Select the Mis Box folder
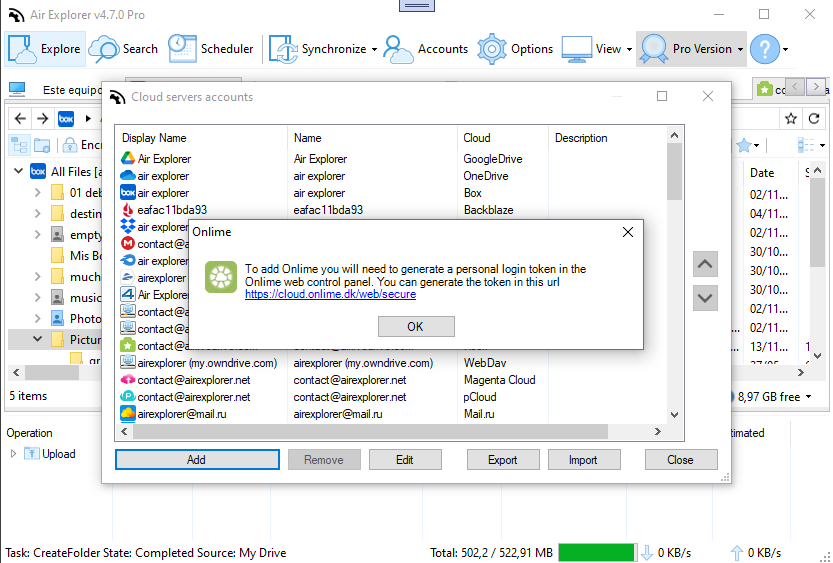 coord(76,255)
